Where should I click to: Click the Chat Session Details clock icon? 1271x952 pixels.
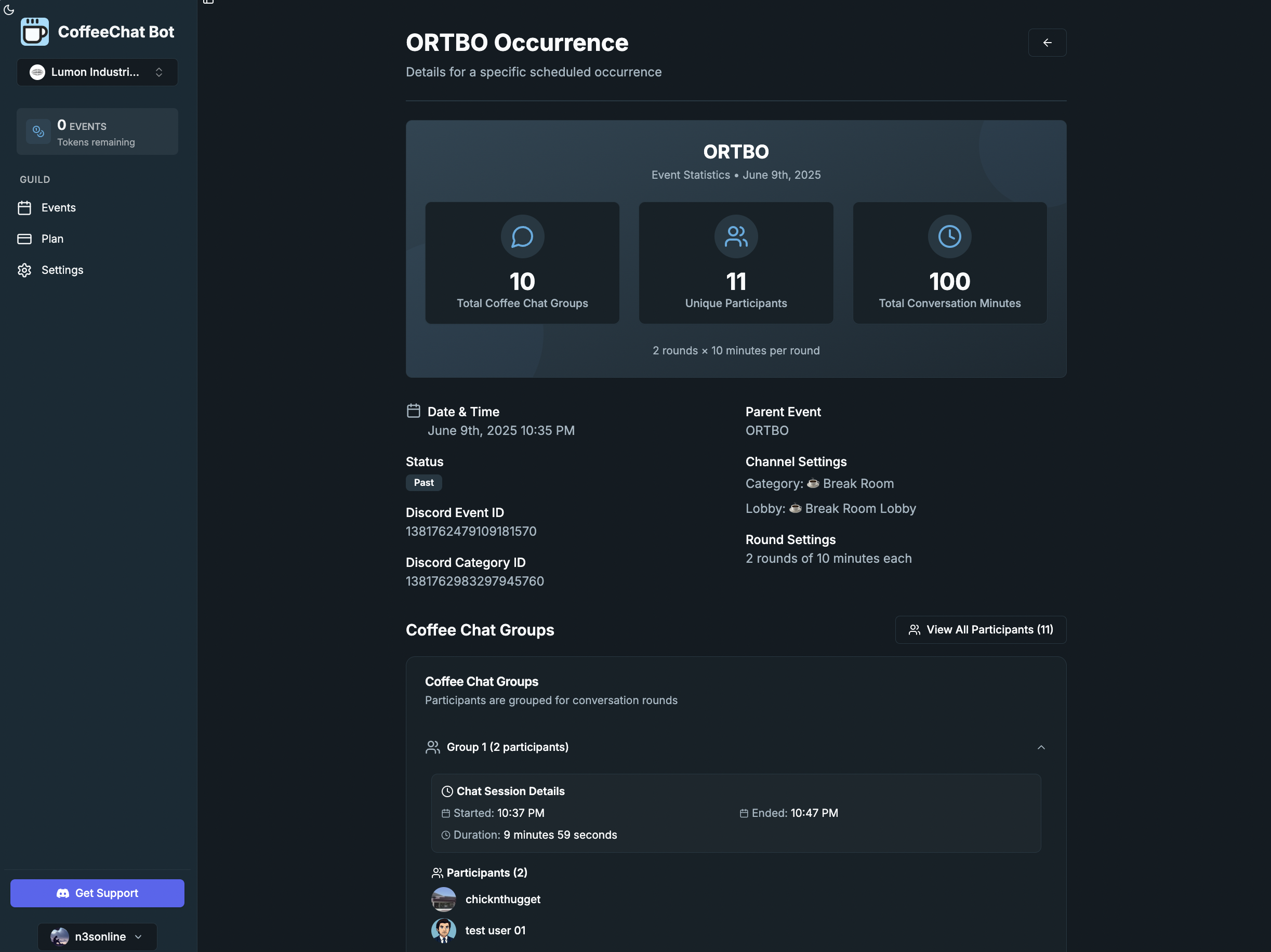tap(447, 791)
